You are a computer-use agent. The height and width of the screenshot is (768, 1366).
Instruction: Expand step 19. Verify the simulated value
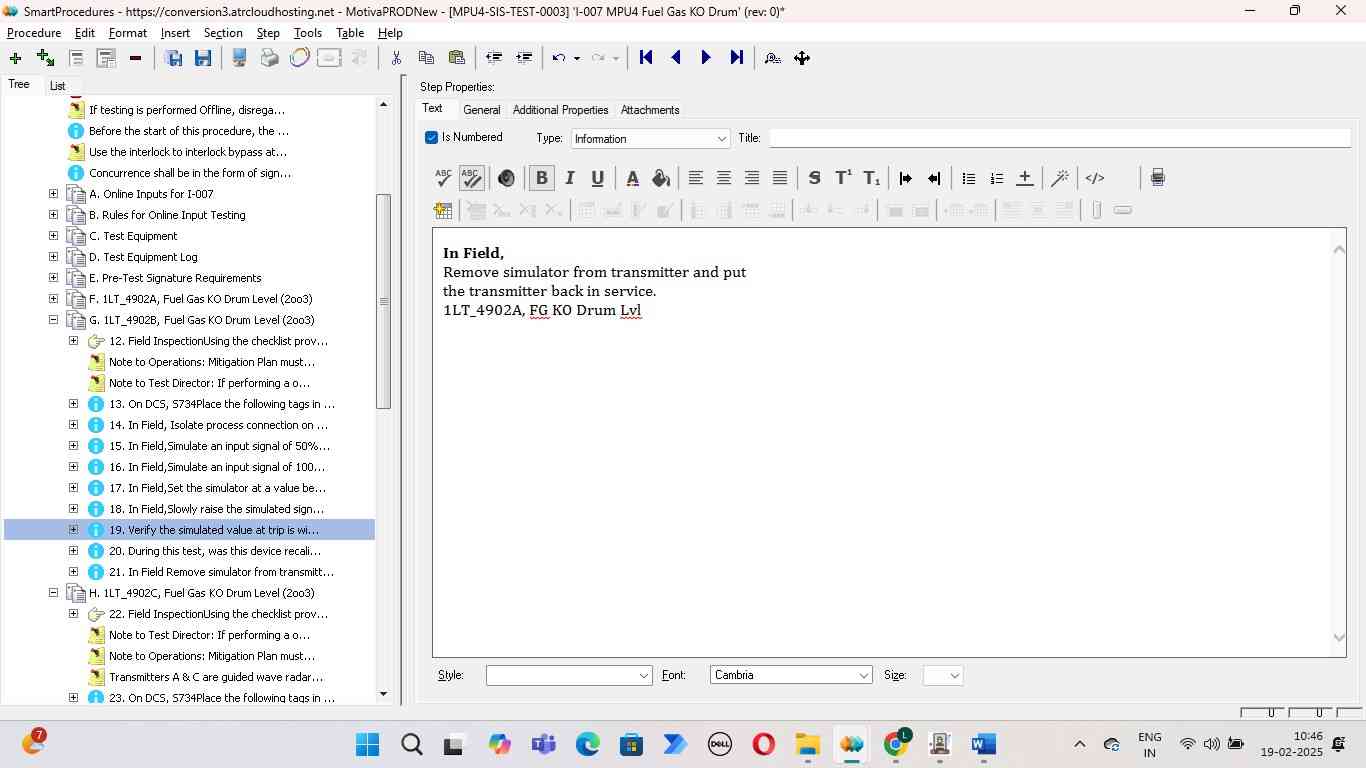tap(73, 530)
